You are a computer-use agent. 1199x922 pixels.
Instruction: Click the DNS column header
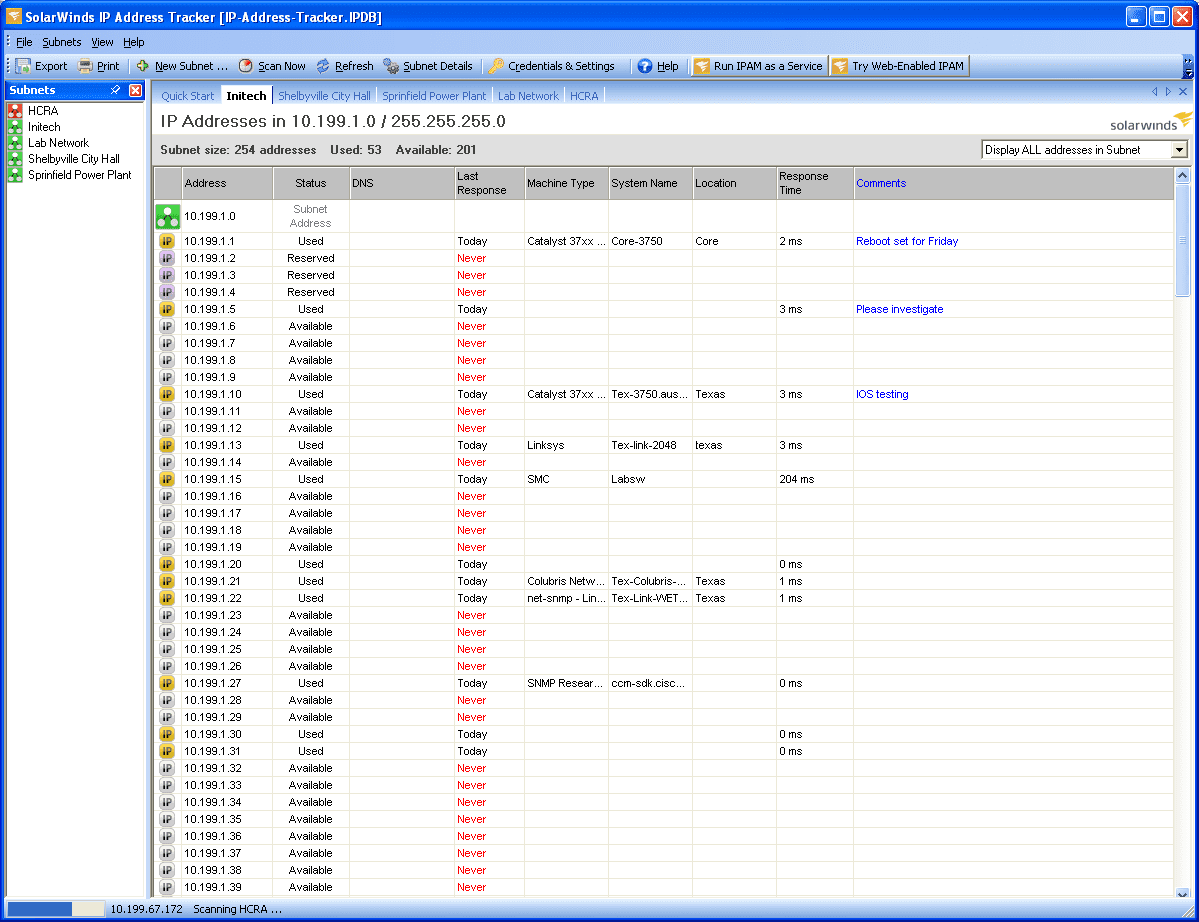click(401, 183)
